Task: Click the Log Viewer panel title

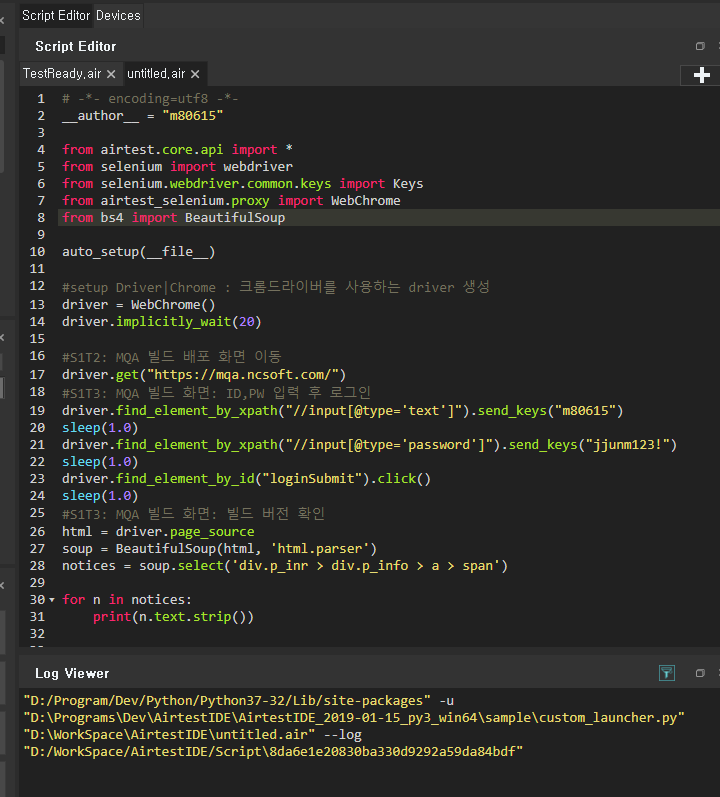Action: (x=72, y=673)
